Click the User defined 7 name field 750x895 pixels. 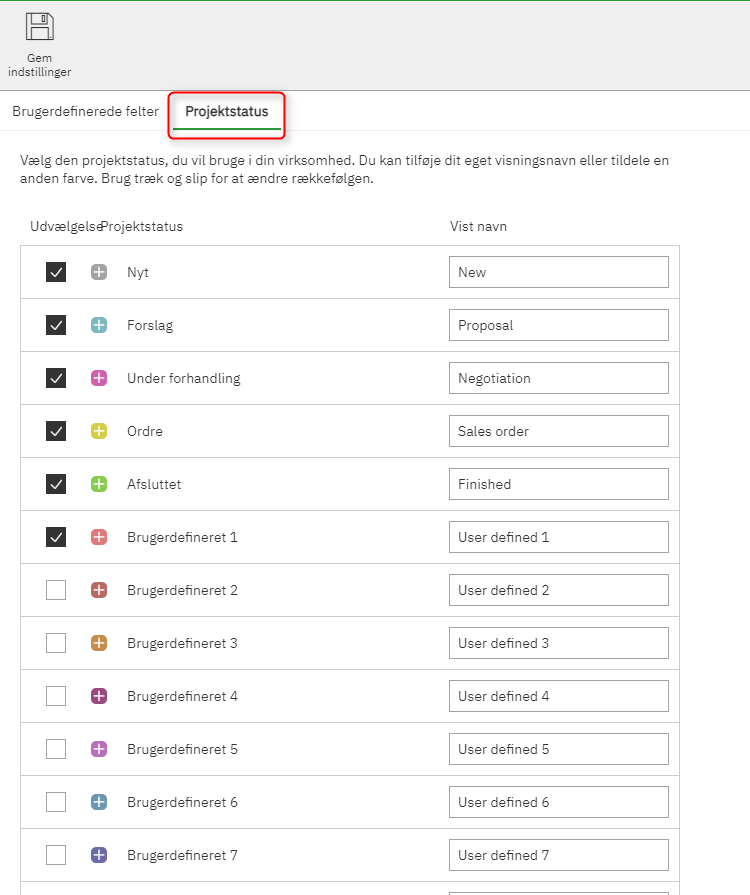pyautogui.click(x=558, y=855)
